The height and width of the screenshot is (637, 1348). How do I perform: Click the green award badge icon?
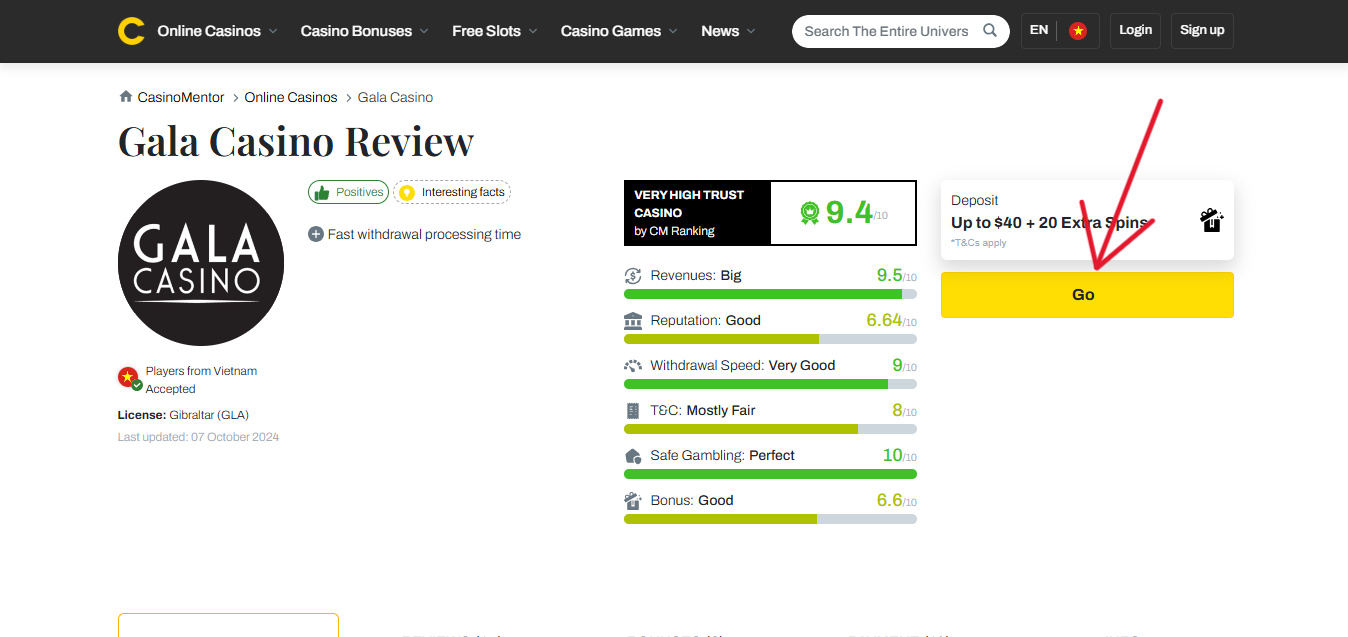[x=810, y=213]
